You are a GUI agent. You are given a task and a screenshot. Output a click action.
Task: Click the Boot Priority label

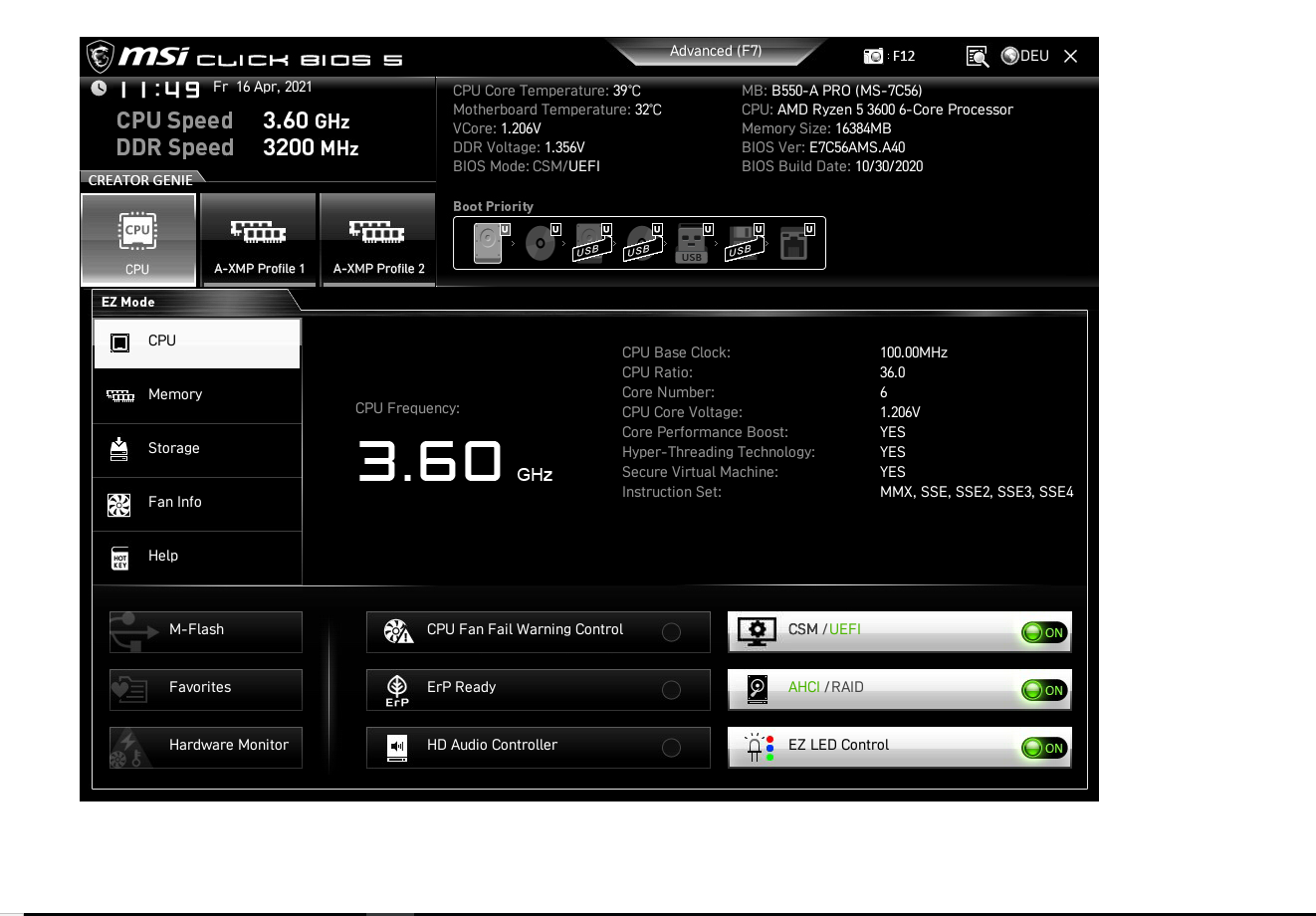pyautogui.click(x=493, y=206)
